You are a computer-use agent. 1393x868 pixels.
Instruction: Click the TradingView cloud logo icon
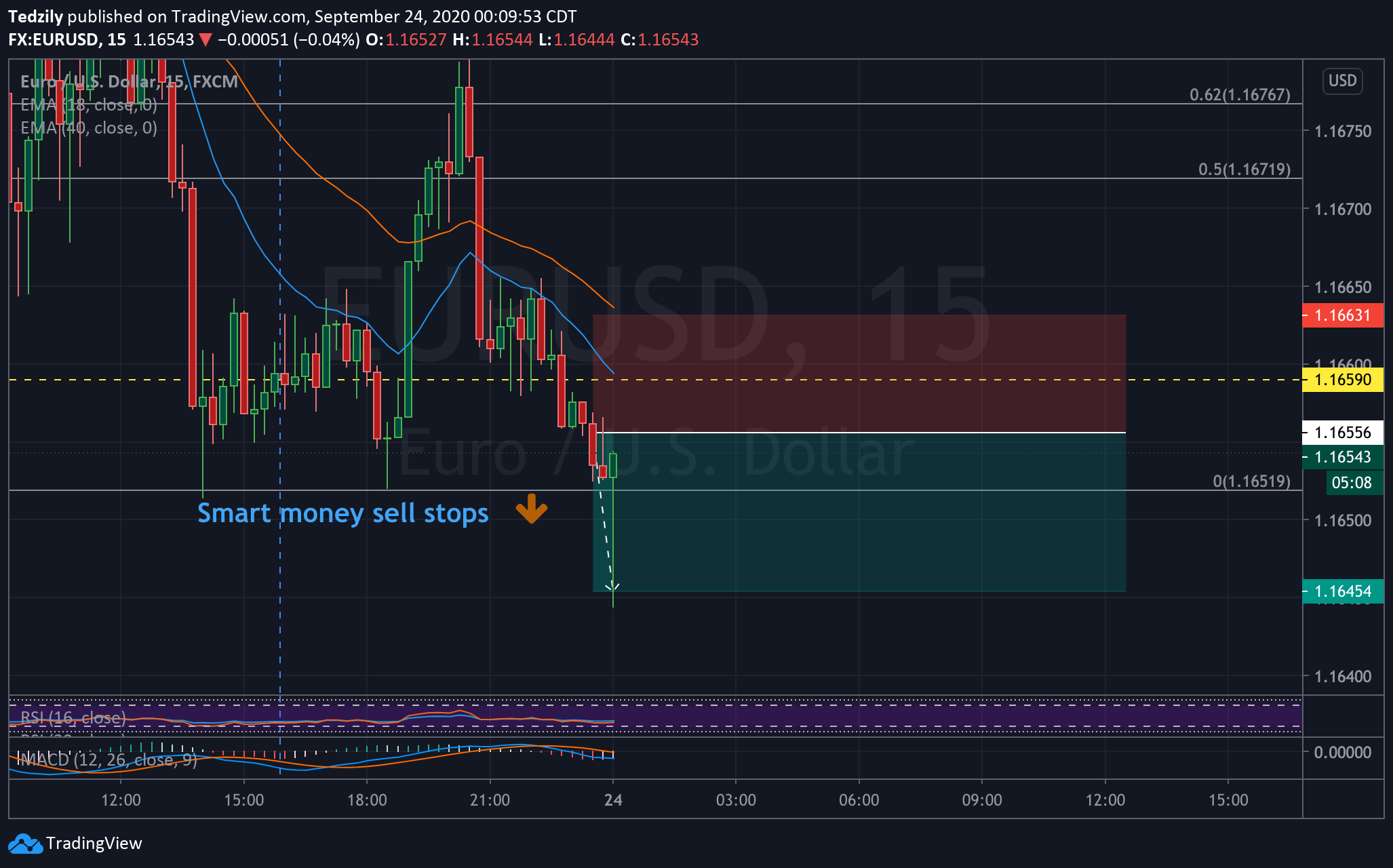(x=25, y=844)
